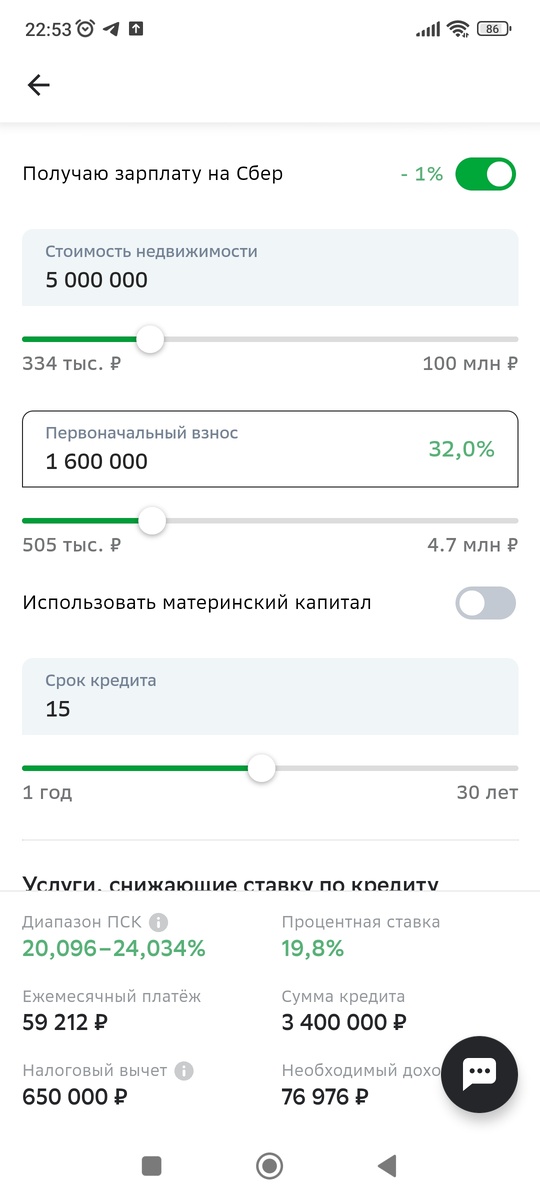This screenshot has width=540, height=1200.
Task: Open recent apps with square button
Action: pos(152,1165)
